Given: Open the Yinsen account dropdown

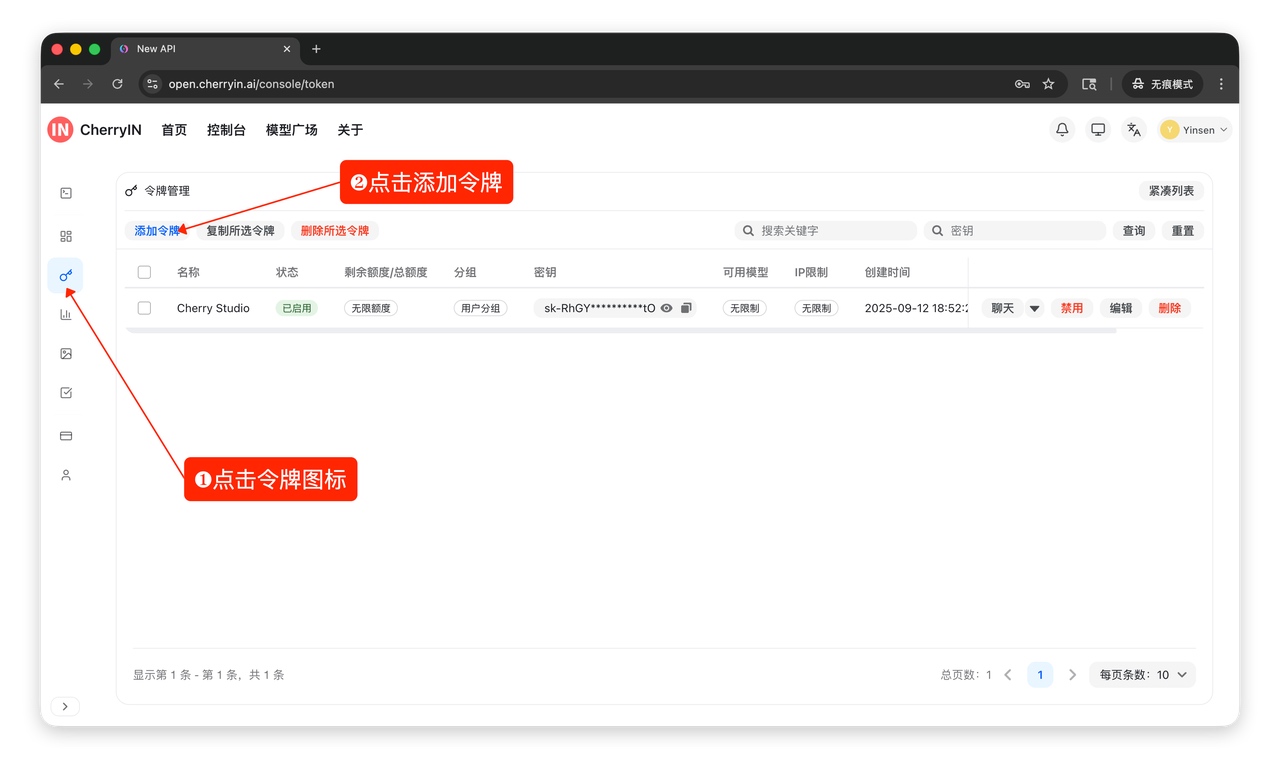Looking at the screenshot, I should pyautogui.click(x=1195, y=130).
